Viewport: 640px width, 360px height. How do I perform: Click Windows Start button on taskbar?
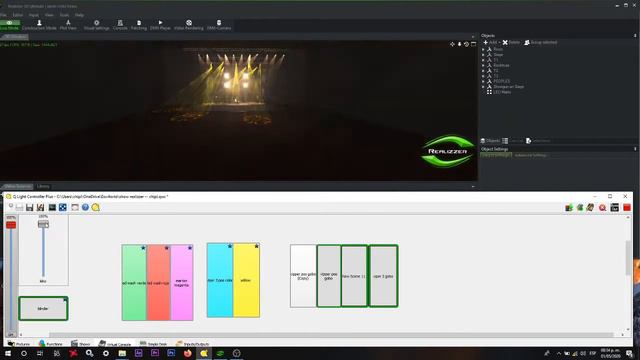point(8,353)
